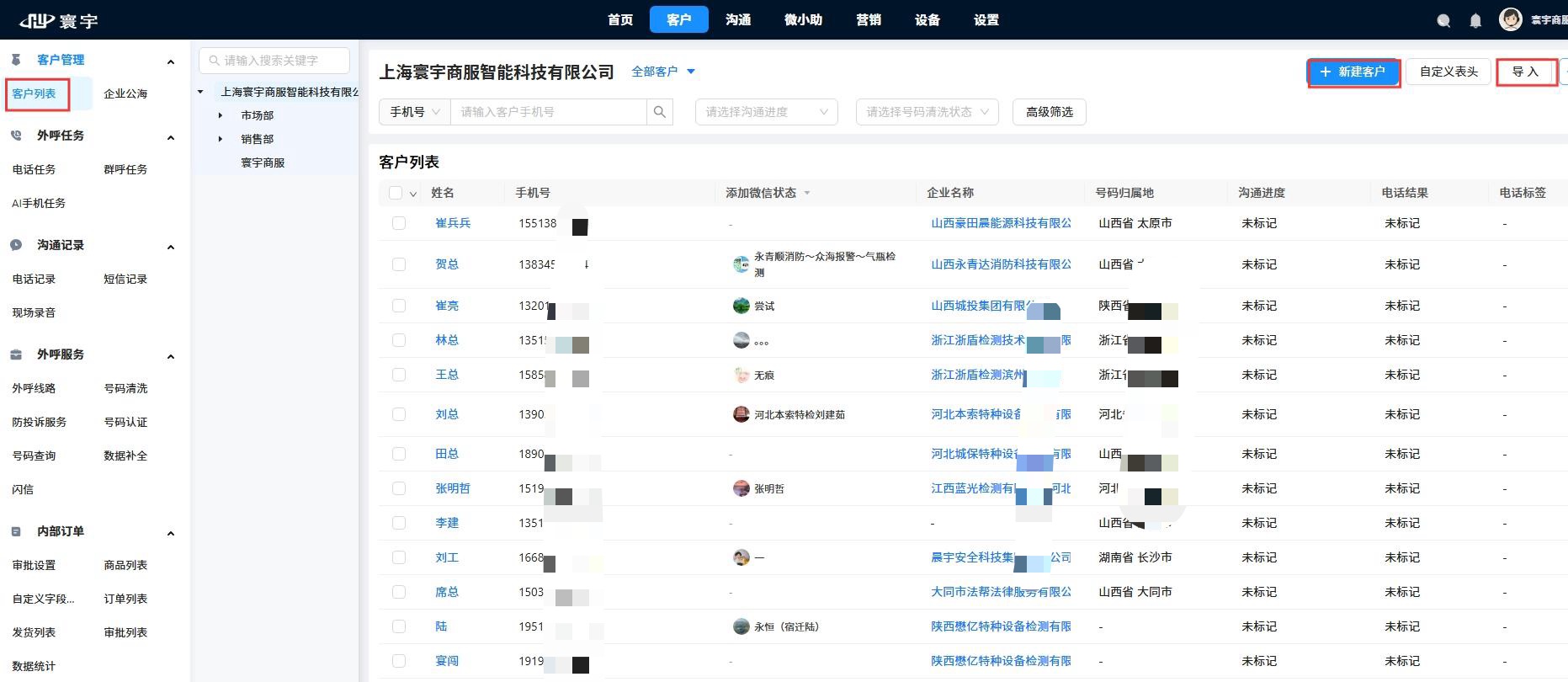Open customer 崔兵兵 name link

coord(453,223)
